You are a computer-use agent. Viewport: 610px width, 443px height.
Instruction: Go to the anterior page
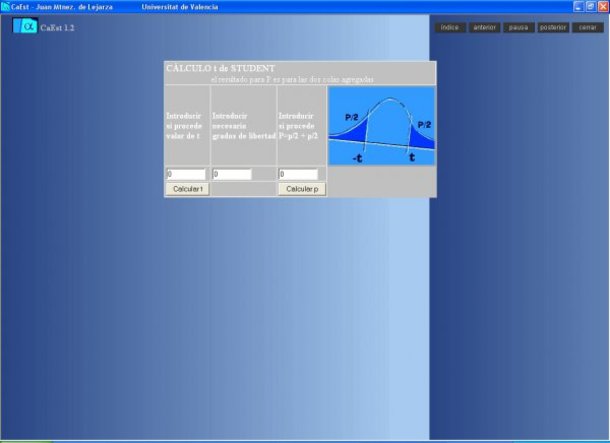pyautogui.click(x=484, y=27)
